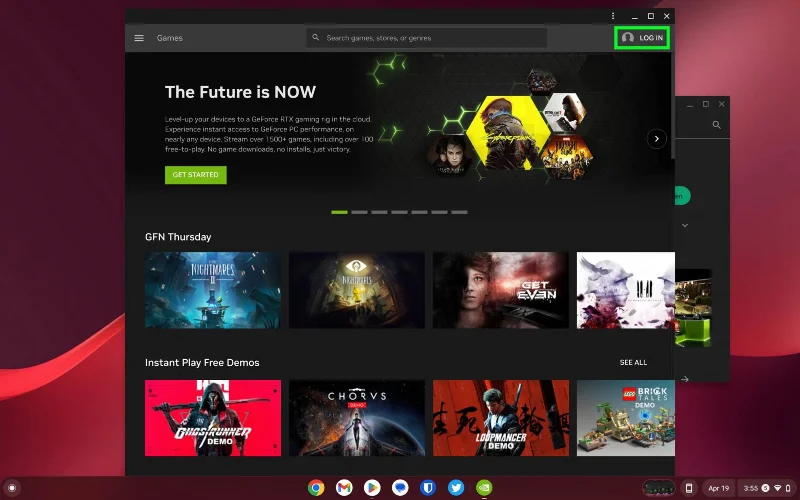Viewport: 800px width, 500px height.
Task: Expand the chevron in background window
Action: (685, 226)
